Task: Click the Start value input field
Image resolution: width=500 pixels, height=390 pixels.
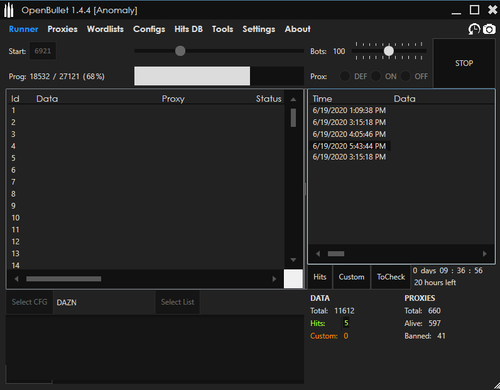Action: (x=43, y=51)
